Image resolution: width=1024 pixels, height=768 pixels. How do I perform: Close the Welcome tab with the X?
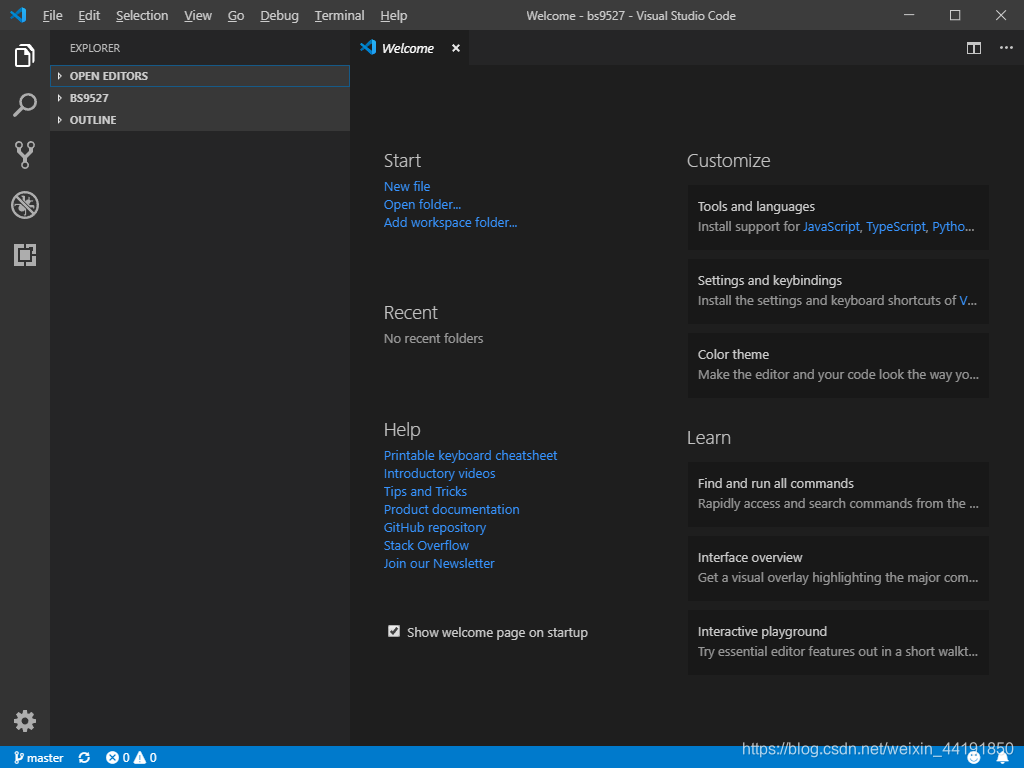456,48
